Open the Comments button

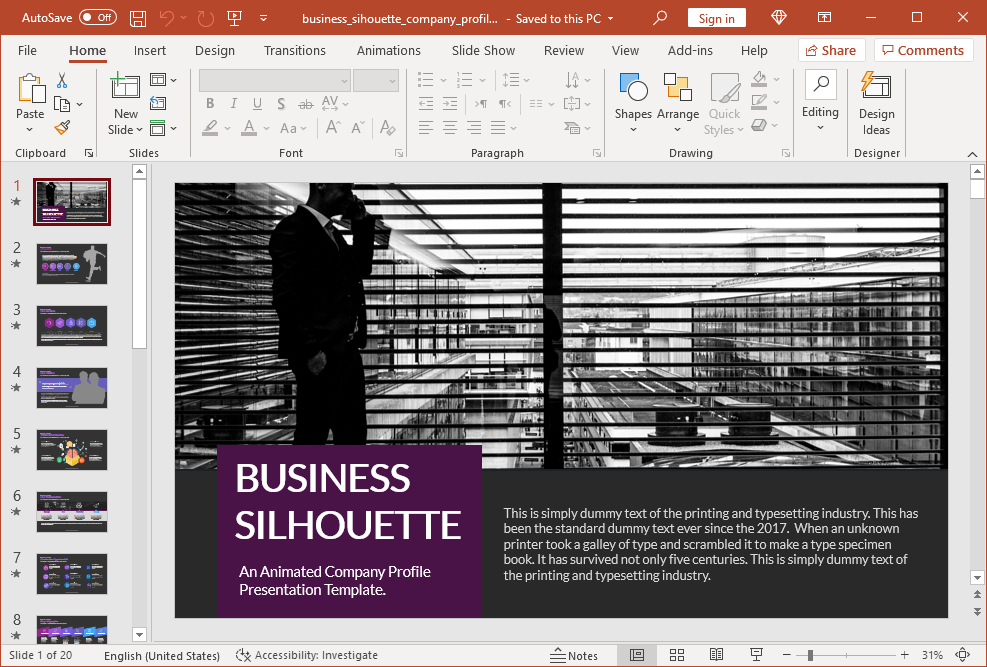(922, 50)
